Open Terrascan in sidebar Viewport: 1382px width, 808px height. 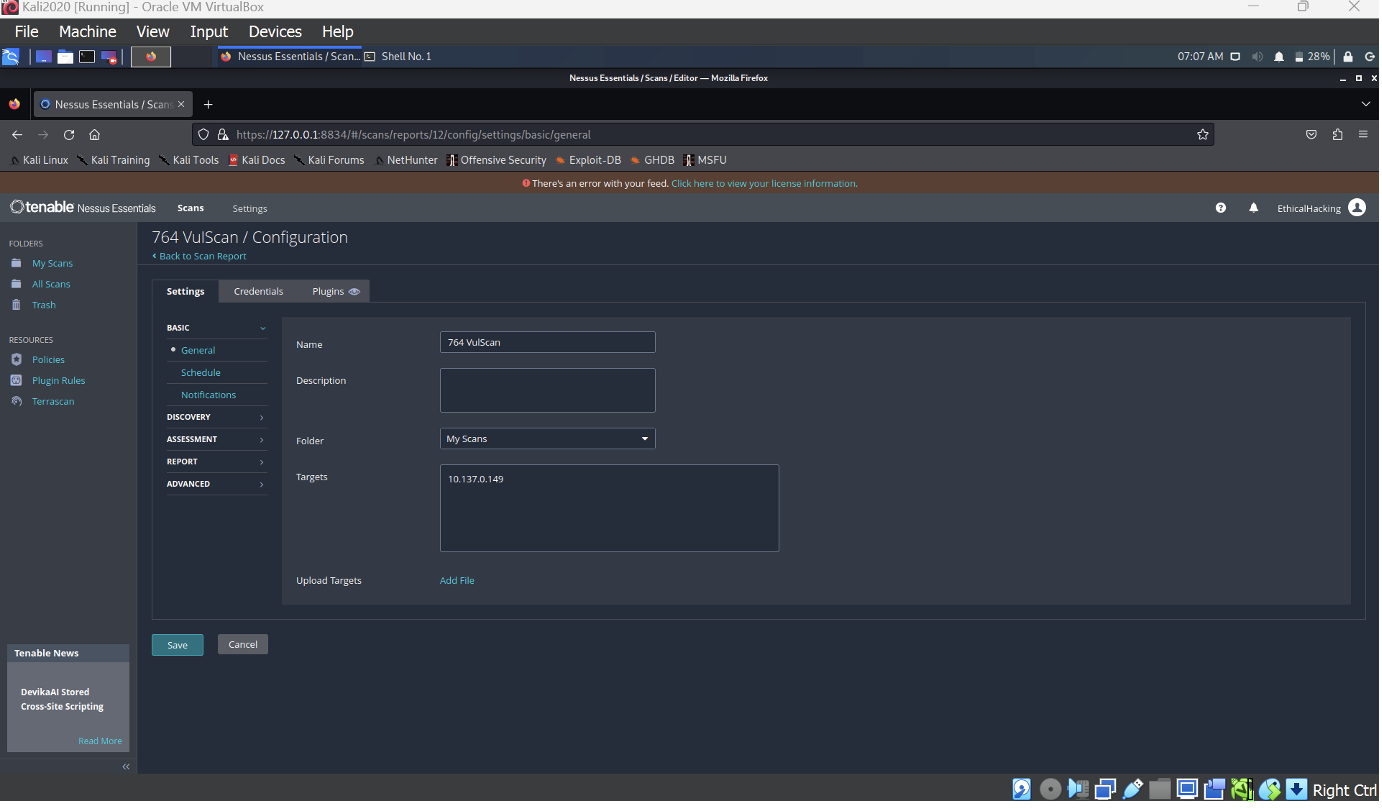click(53, 402)
